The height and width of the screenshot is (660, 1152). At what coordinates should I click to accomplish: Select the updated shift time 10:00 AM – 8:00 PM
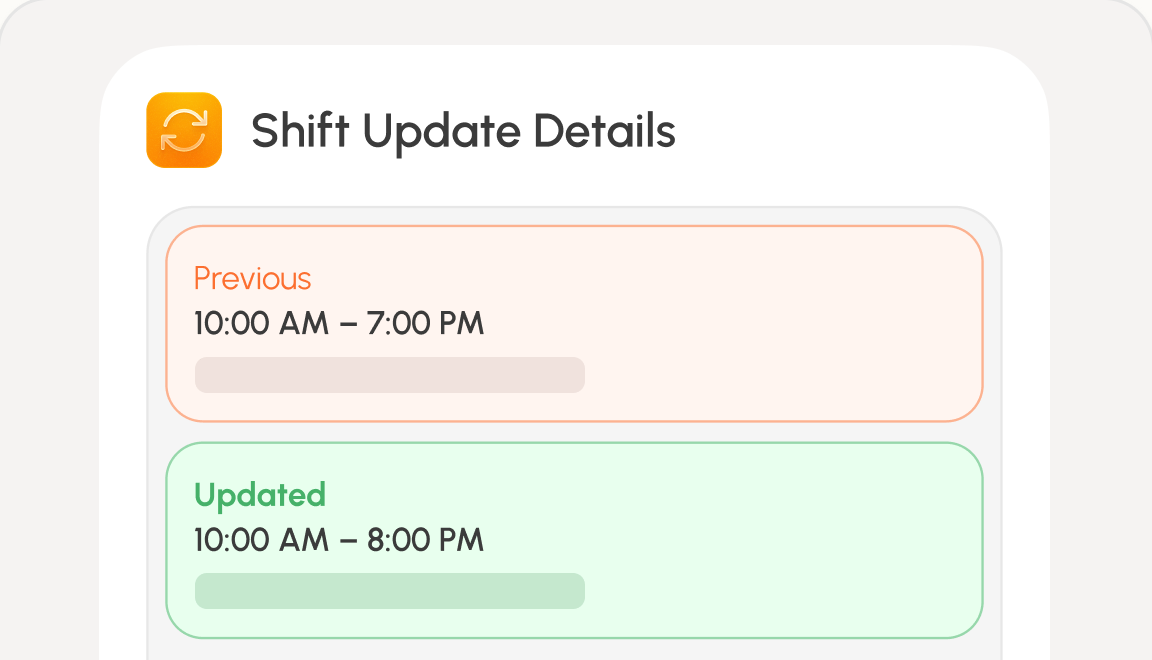(339, 540)
